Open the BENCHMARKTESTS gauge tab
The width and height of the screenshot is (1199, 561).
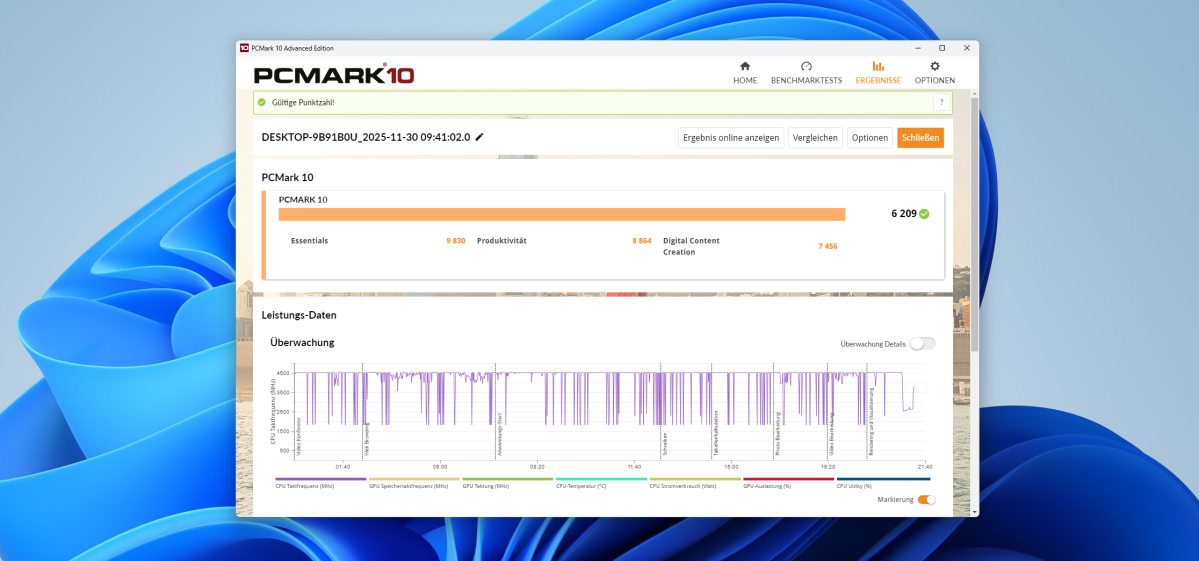click(806, 72)
